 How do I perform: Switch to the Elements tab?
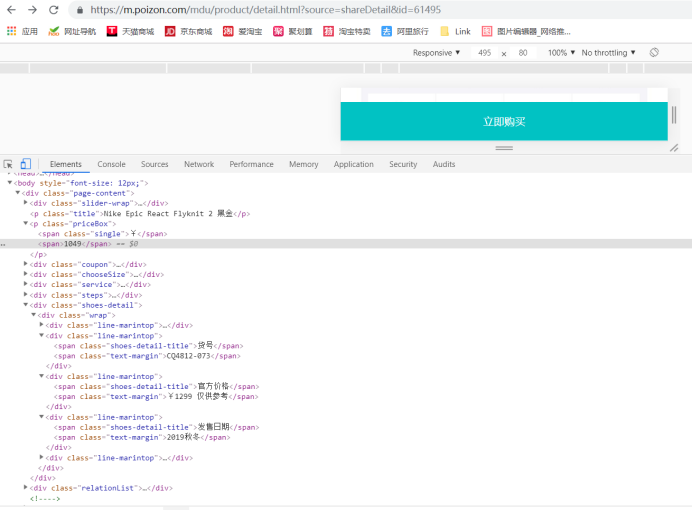point(66,164)
